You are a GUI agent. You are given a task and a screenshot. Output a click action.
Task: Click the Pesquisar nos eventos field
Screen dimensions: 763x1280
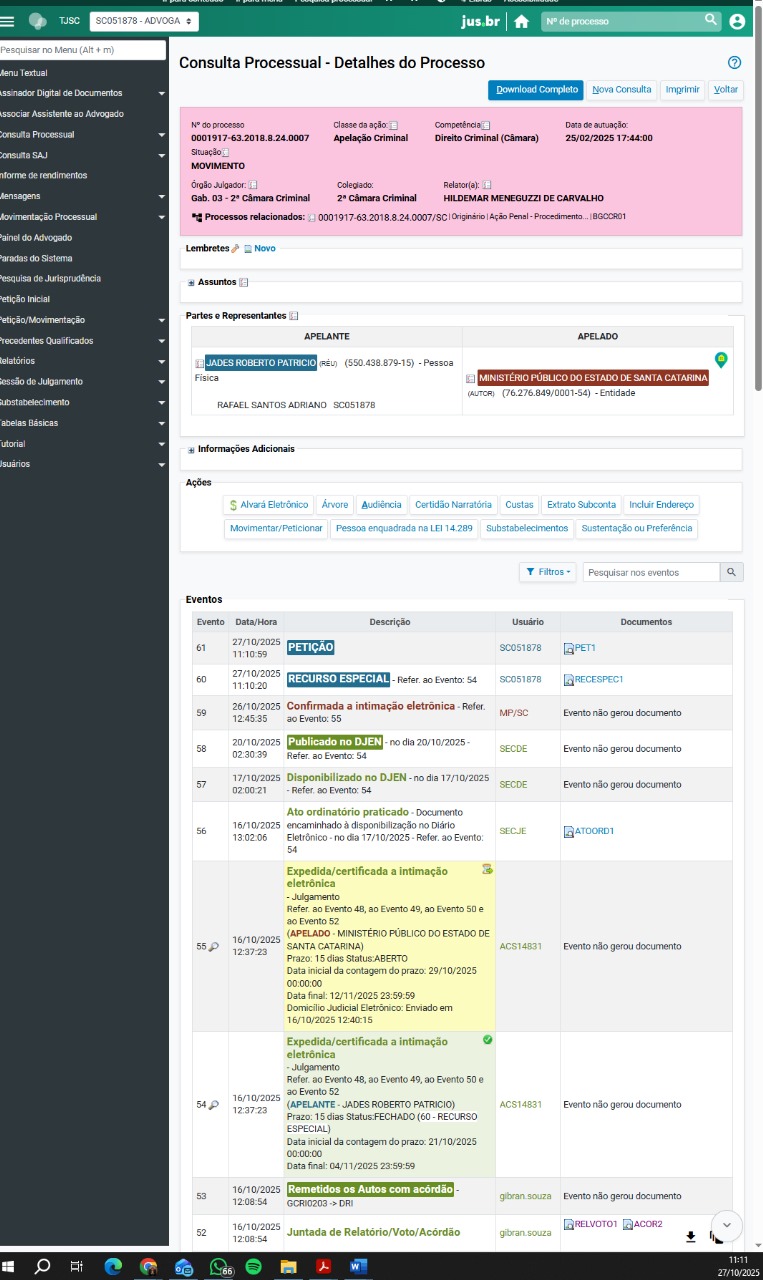tap(650, 572)
